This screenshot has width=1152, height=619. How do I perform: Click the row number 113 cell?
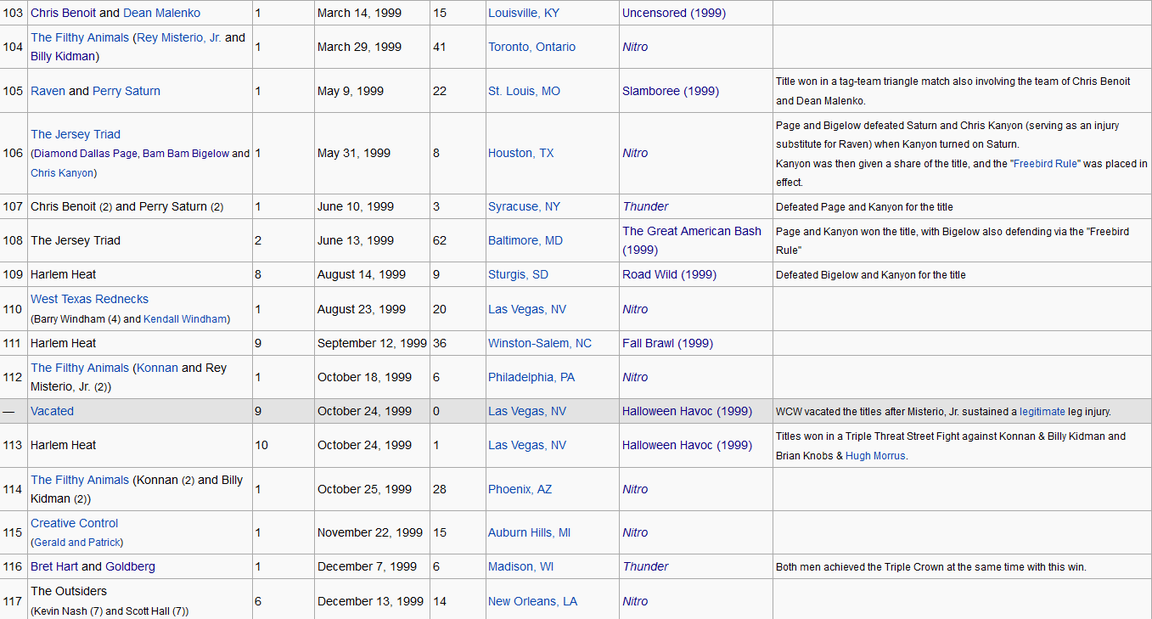coord(13,445)
